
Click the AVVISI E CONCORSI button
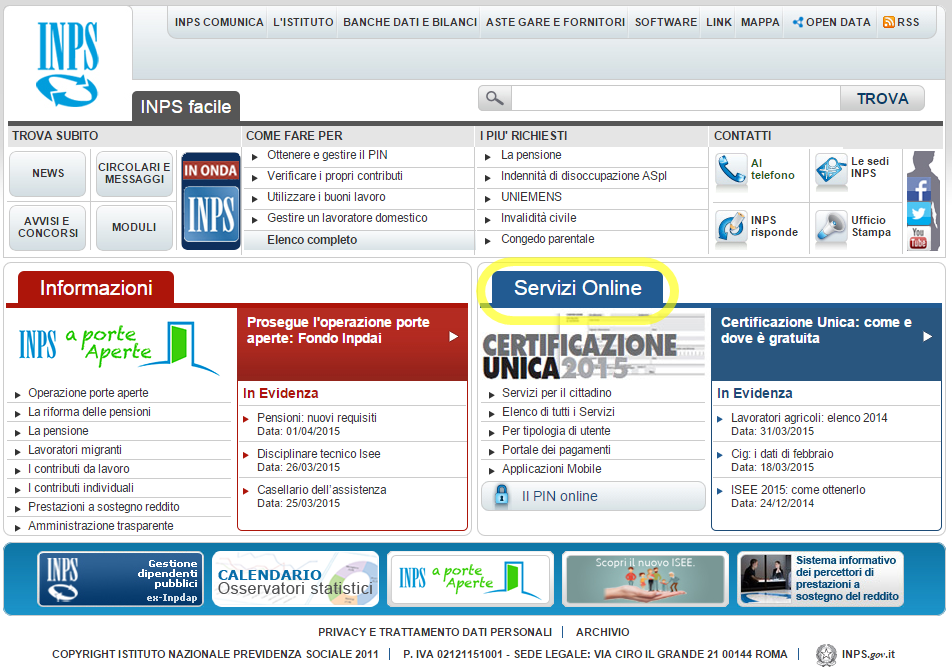pyautogui.click(x=48, y=228)
